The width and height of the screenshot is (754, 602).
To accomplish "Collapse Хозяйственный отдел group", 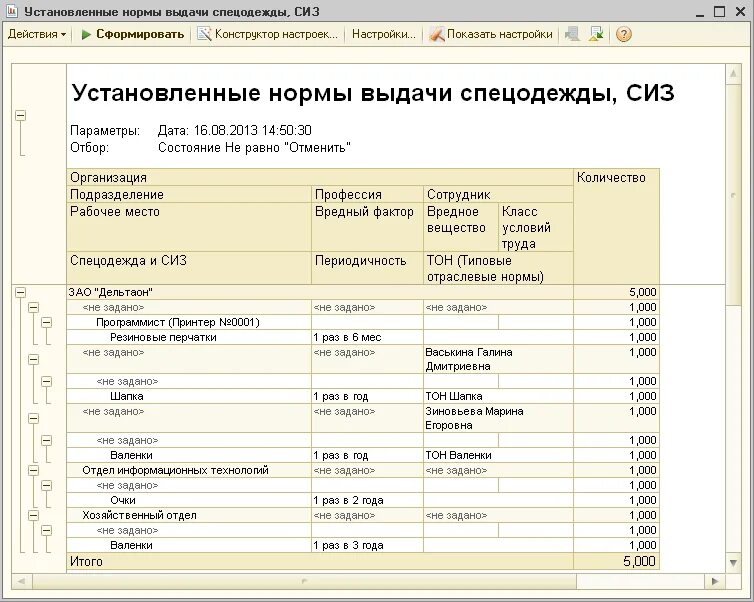I will point(33,515).
